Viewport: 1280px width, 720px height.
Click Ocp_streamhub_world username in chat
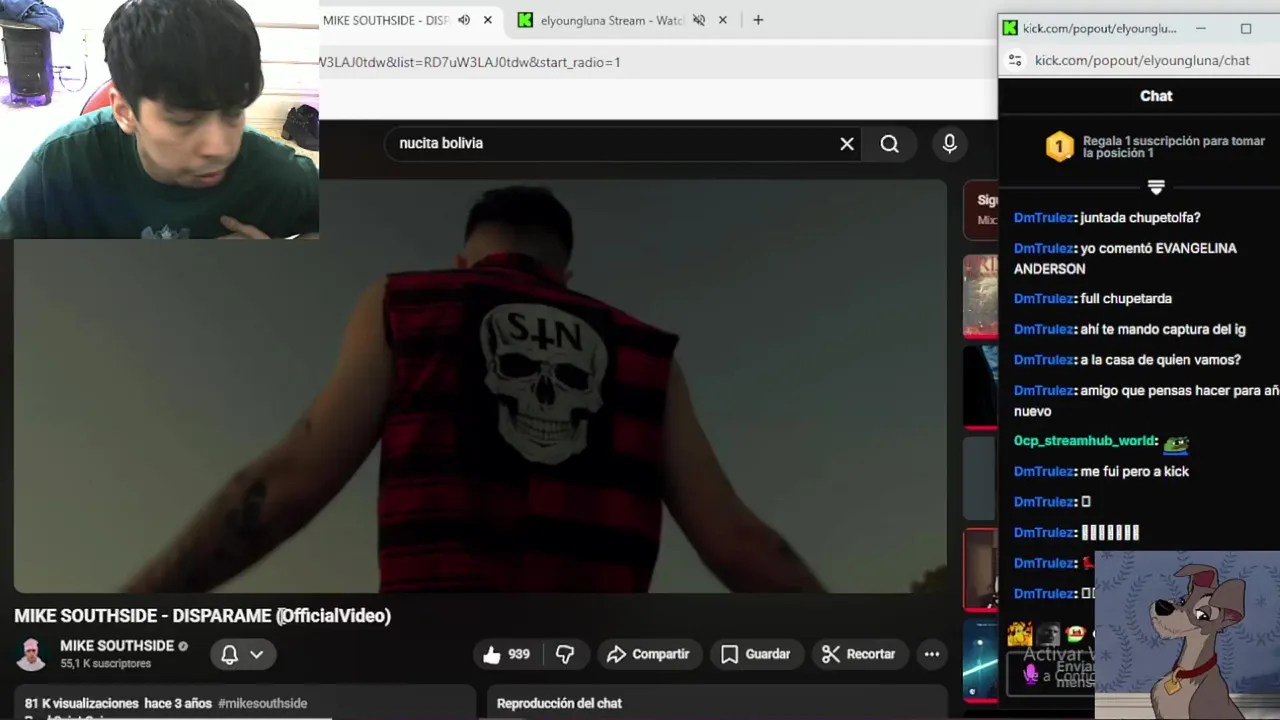[1085, 441]
